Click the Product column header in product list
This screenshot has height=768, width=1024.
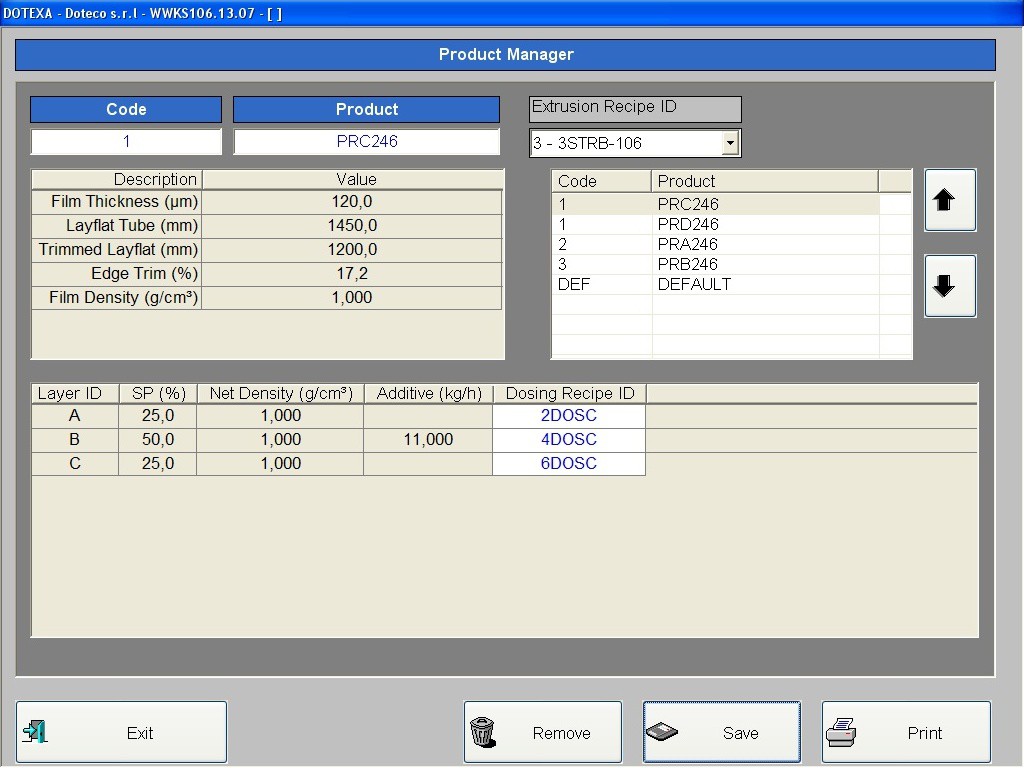765,181
